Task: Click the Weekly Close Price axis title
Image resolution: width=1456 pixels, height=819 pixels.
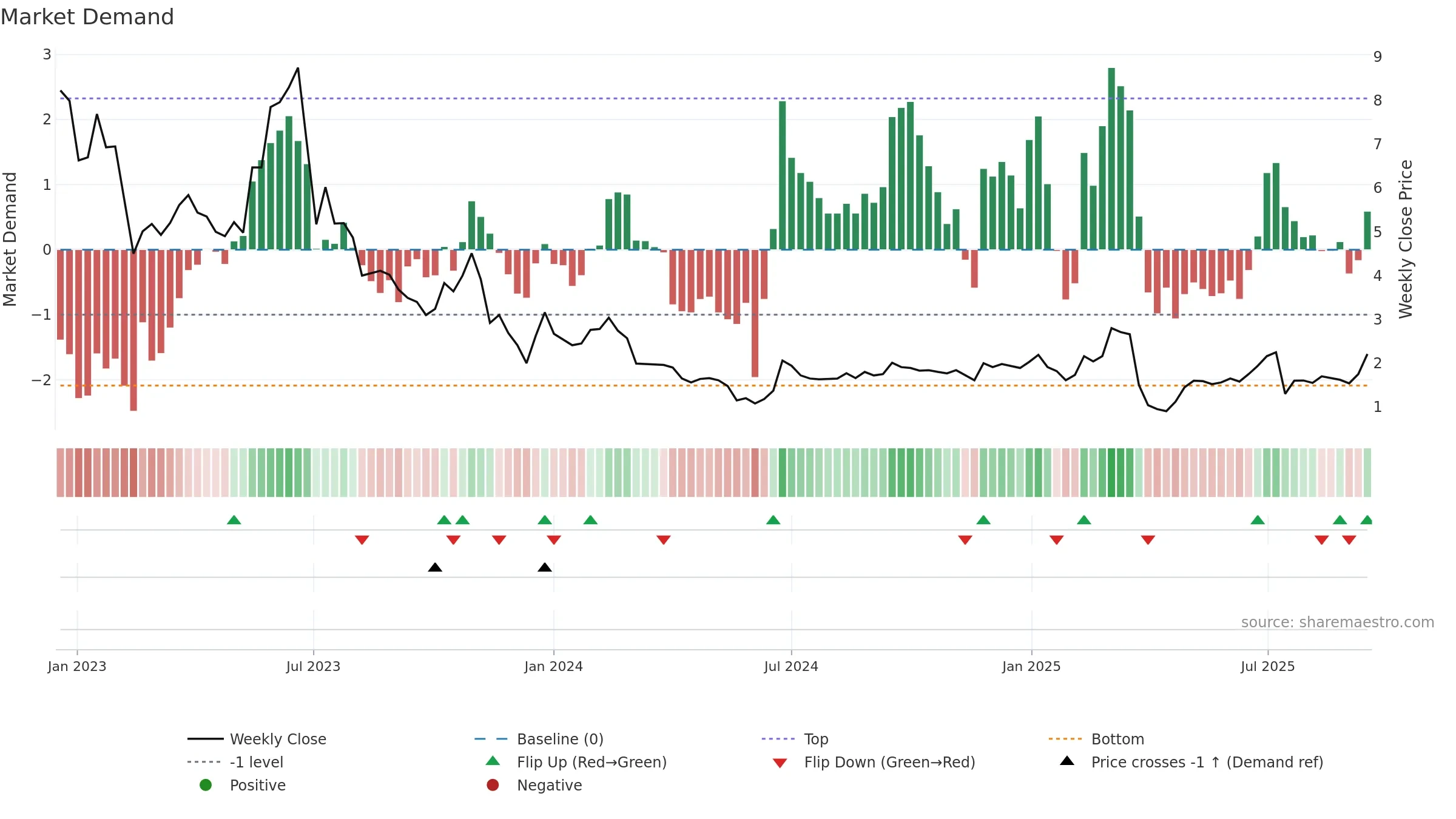Action: (x=1406, y=239)
